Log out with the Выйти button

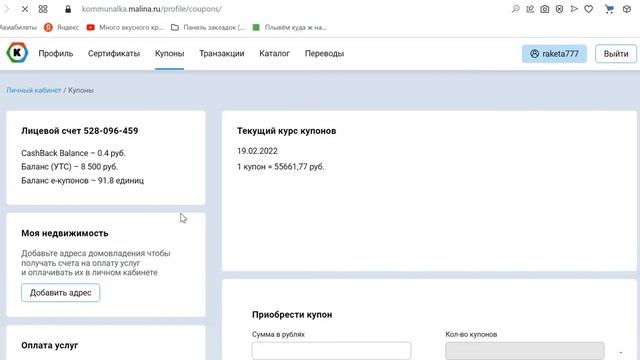pos(616,54)
